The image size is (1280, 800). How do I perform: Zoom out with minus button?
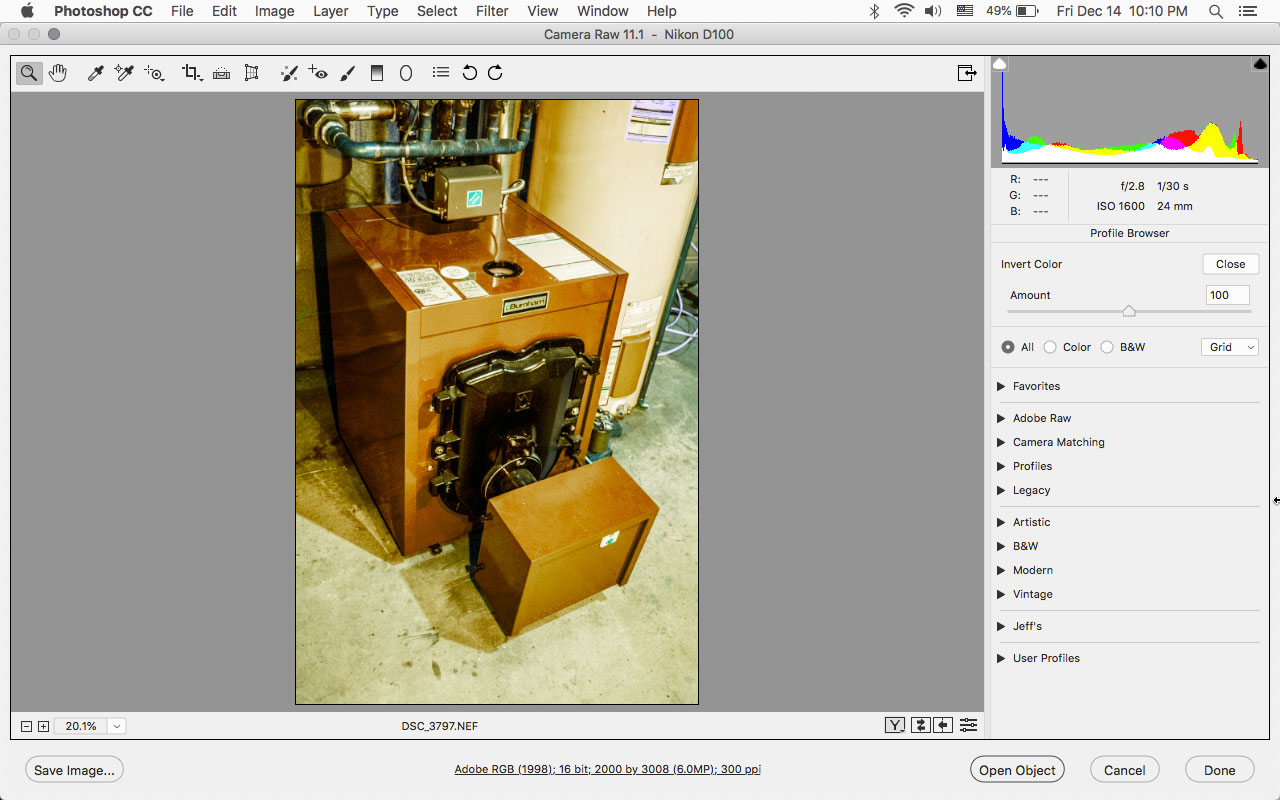click(27, 727)
